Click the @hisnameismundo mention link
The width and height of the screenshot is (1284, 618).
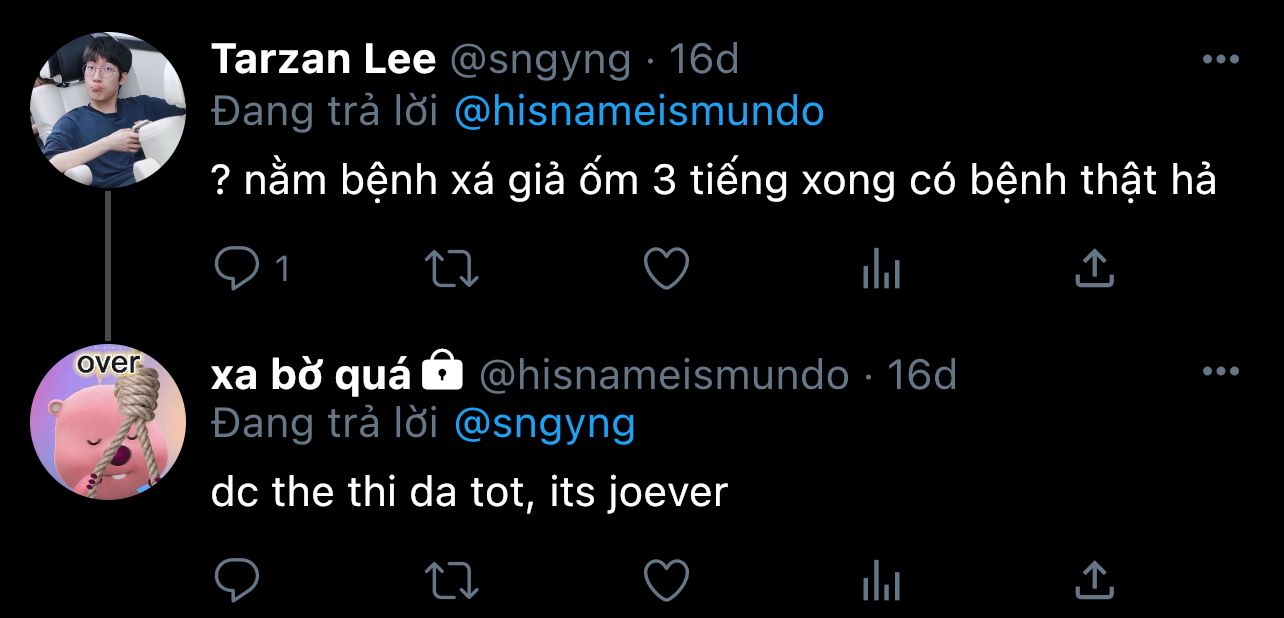click(638, 112)
